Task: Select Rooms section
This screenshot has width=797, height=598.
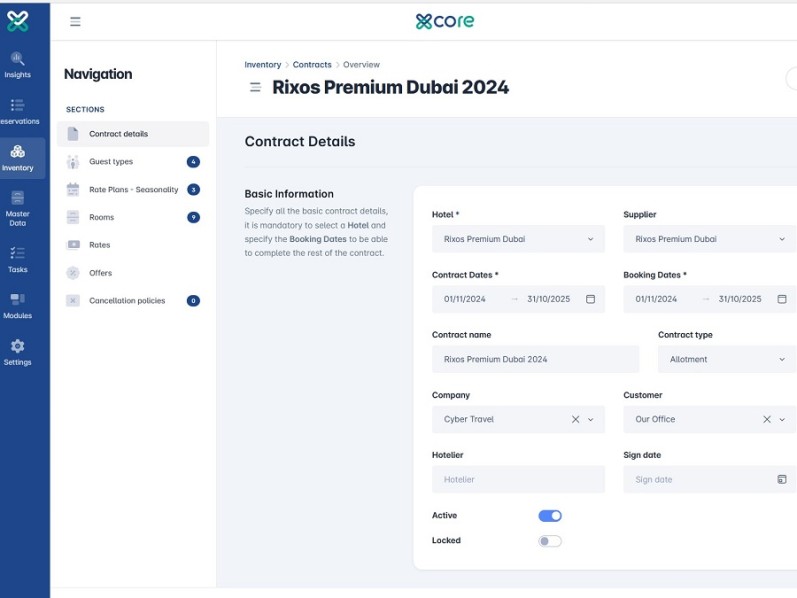Action: 133,217
